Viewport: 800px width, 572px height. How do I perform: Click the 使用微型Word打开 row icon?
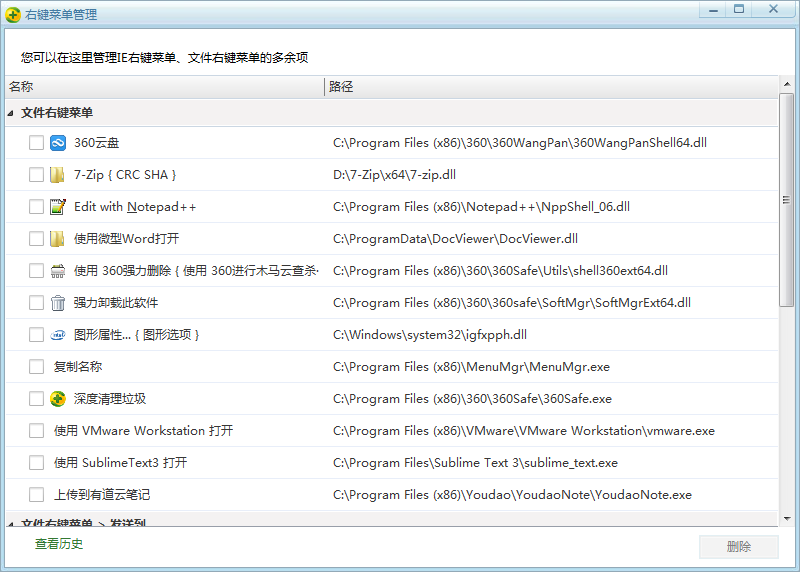(x=57, y=239)
